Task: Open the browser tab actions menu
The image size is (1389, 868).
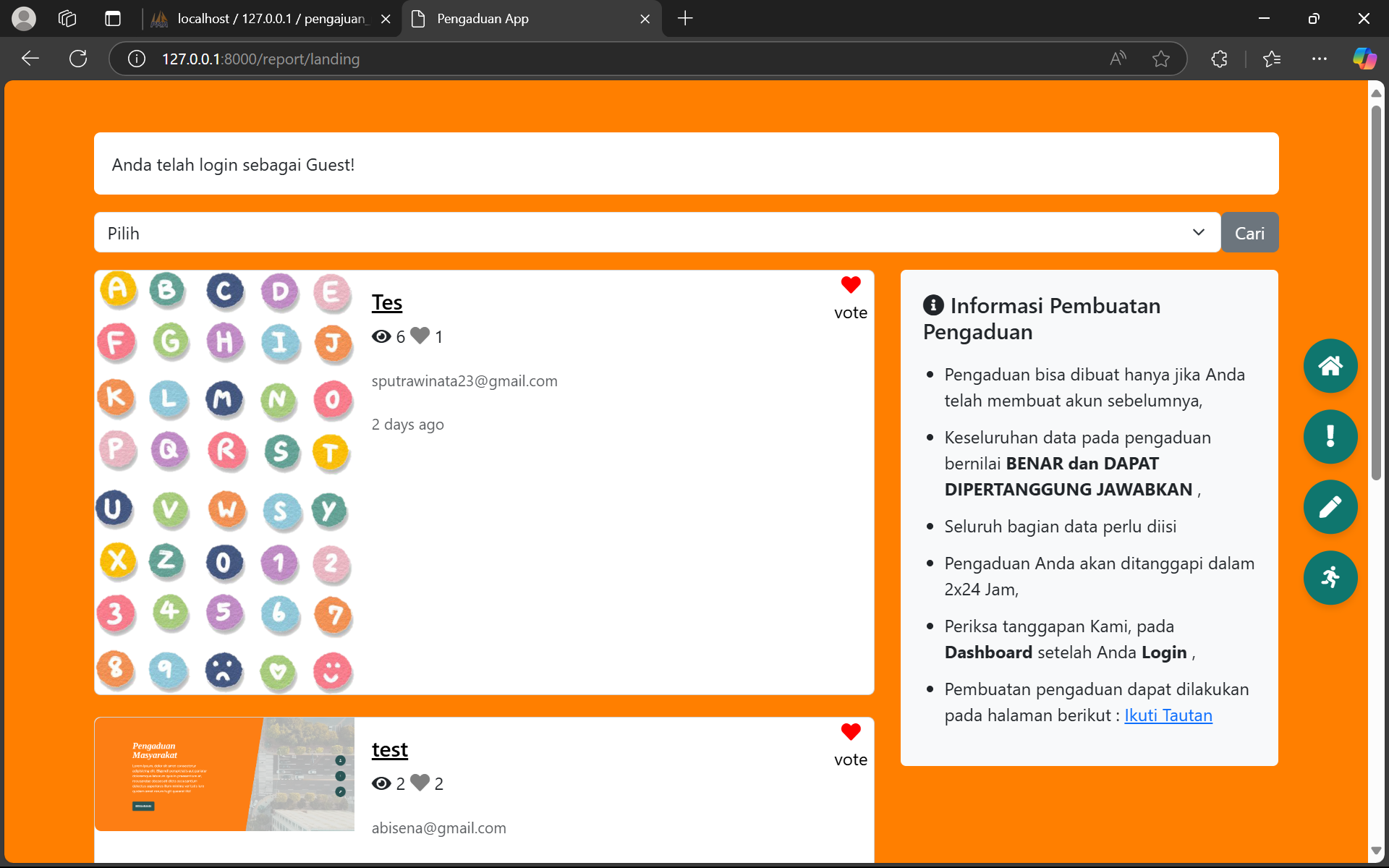Action: (x=113, y=19)
